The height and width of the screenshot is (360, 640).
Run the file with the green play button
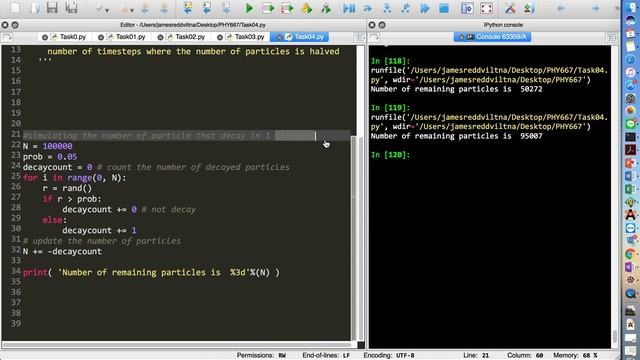pyautogui.click(x=249, y=8)
